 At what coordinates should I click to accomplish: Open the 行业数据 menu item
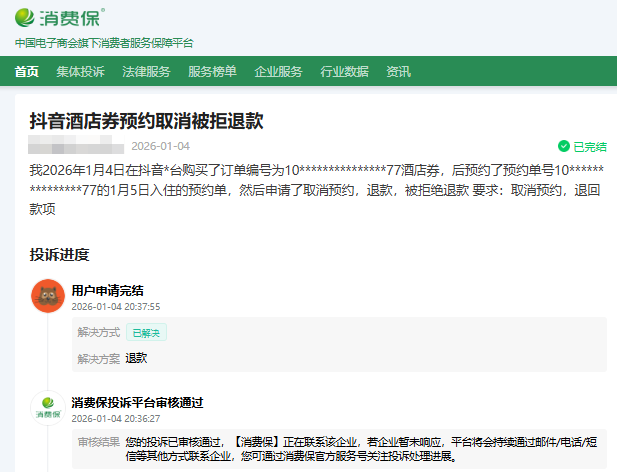(344, 71)
